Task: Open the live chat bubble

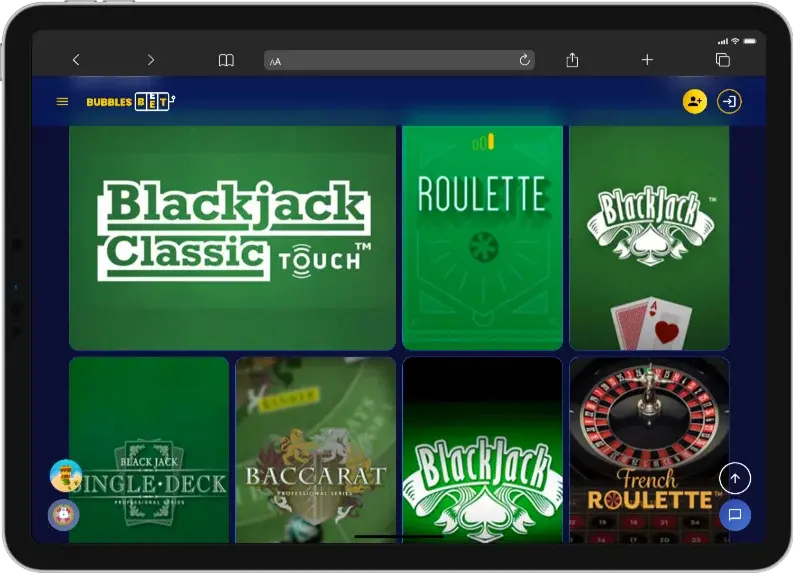Action: 735,515
